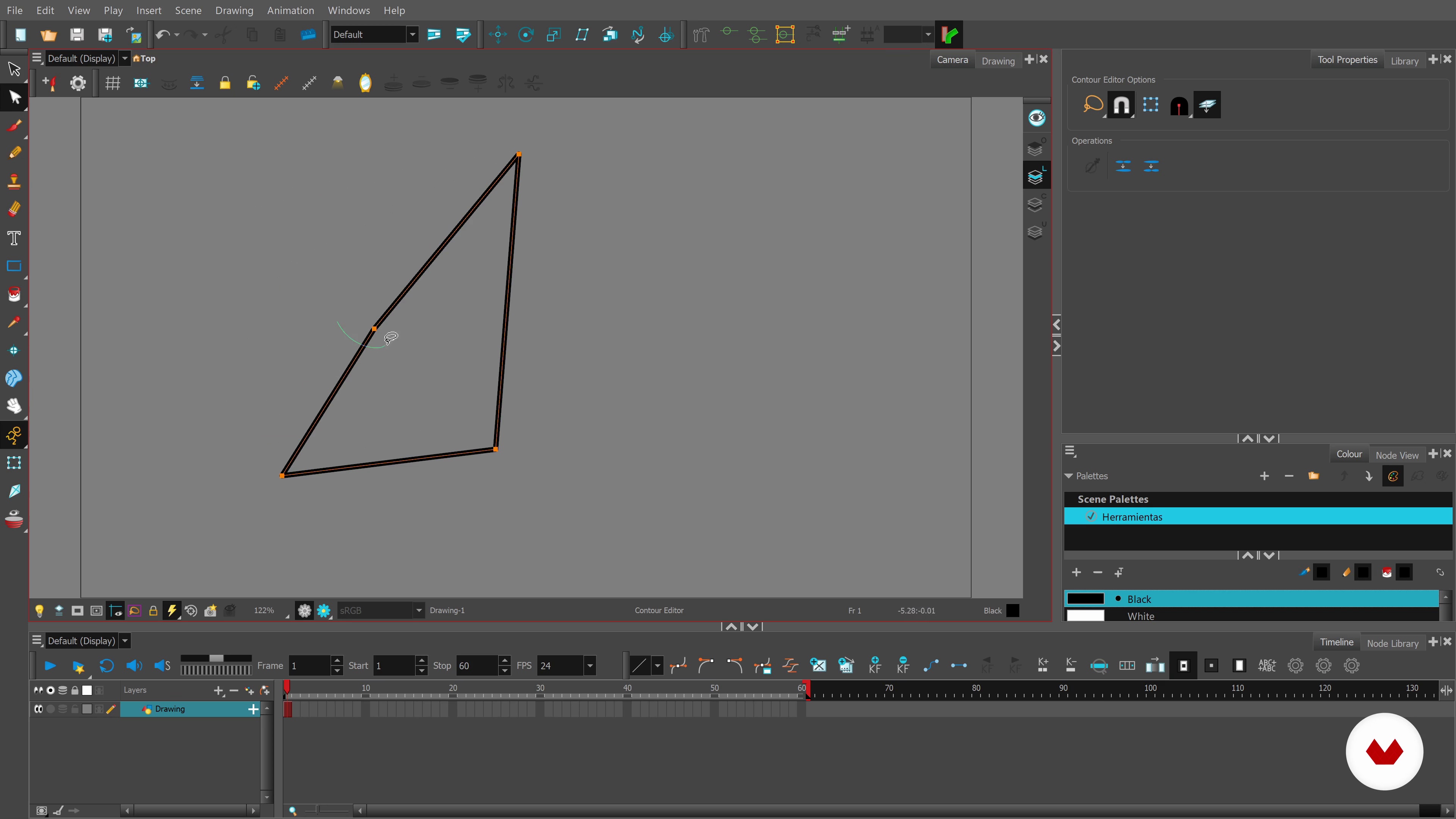
Task: Click the current colour Black swatch in status bar
Action: [1012, 610]
